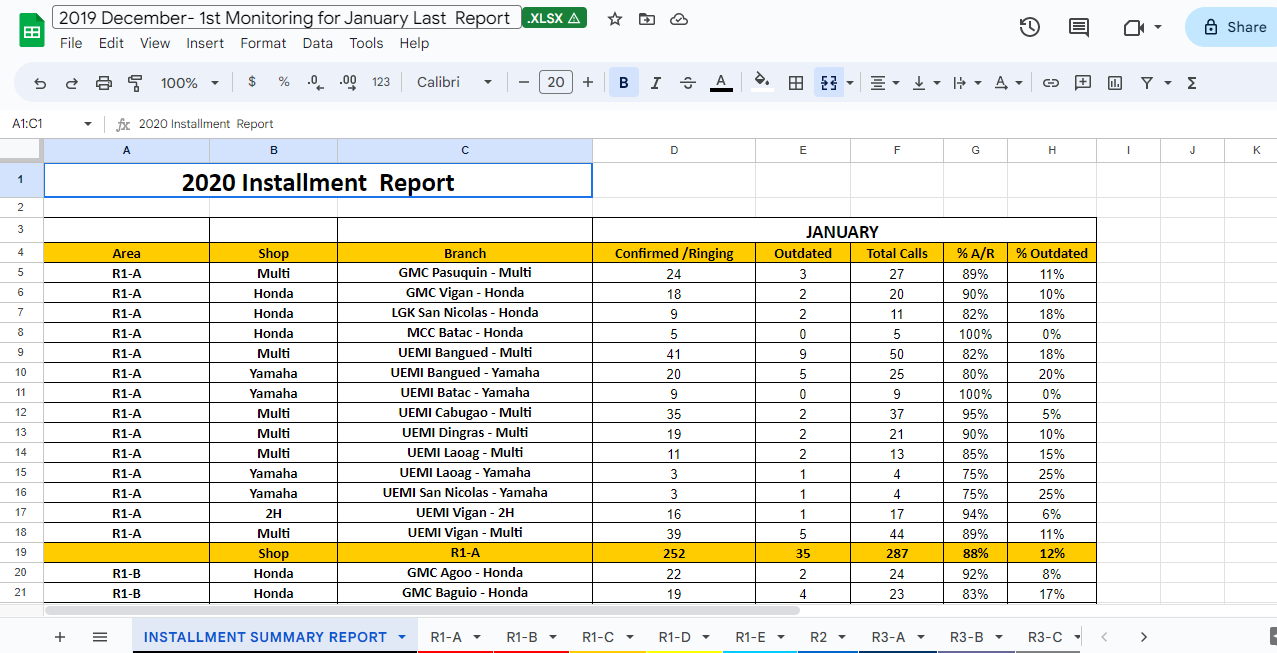Add a new sheet with plus button
The height and width of the screenshot is (653, 1277).
60,637
